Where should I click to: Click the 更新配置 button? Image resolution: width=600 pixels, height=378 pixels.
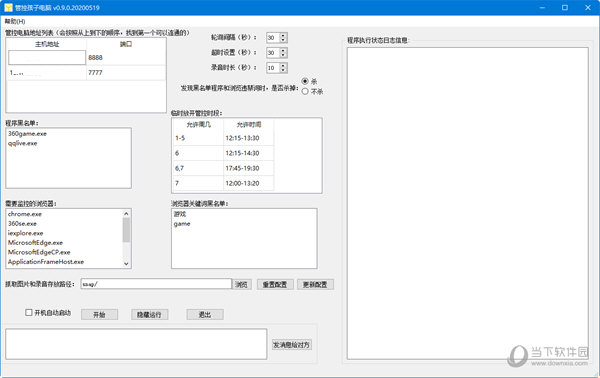pos(315,285)
